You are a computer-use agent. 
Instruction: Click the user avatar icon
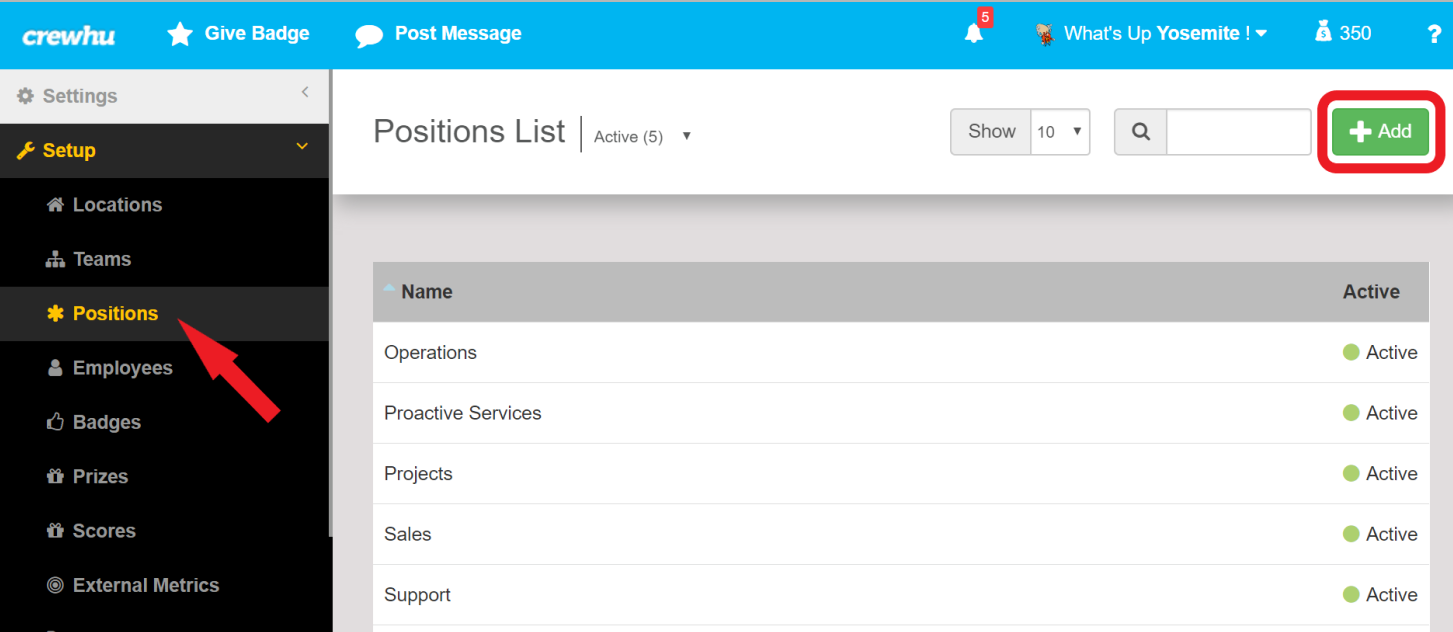pos(1046,34)
